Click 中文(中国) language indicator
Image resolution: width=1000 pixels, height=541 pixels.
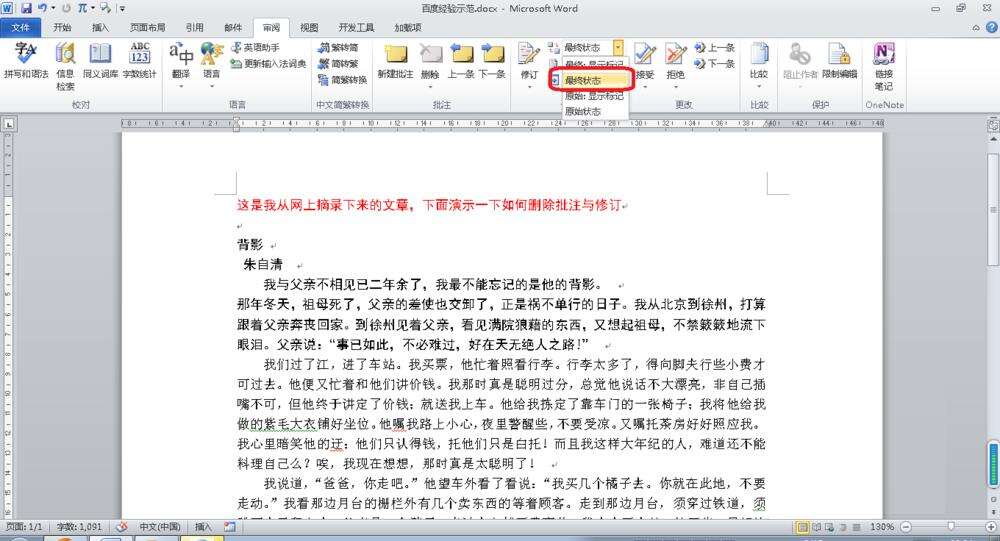coord(159,527)
